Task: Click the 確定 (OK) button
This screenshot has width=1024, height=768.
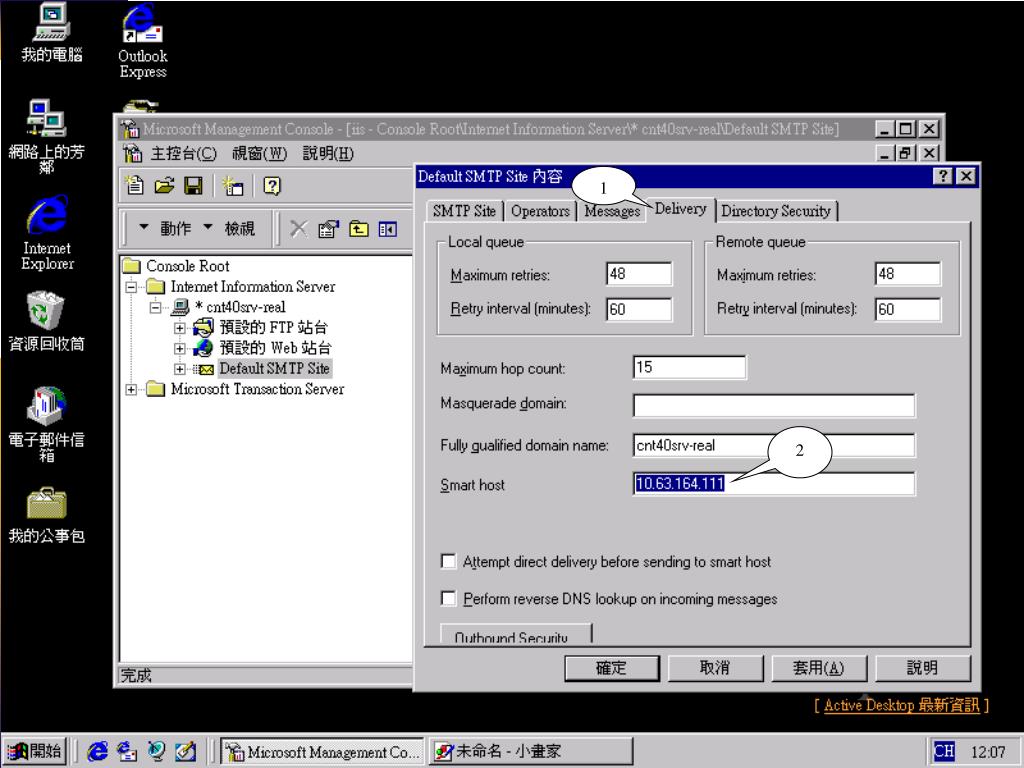Action: [x=612, y=667]
